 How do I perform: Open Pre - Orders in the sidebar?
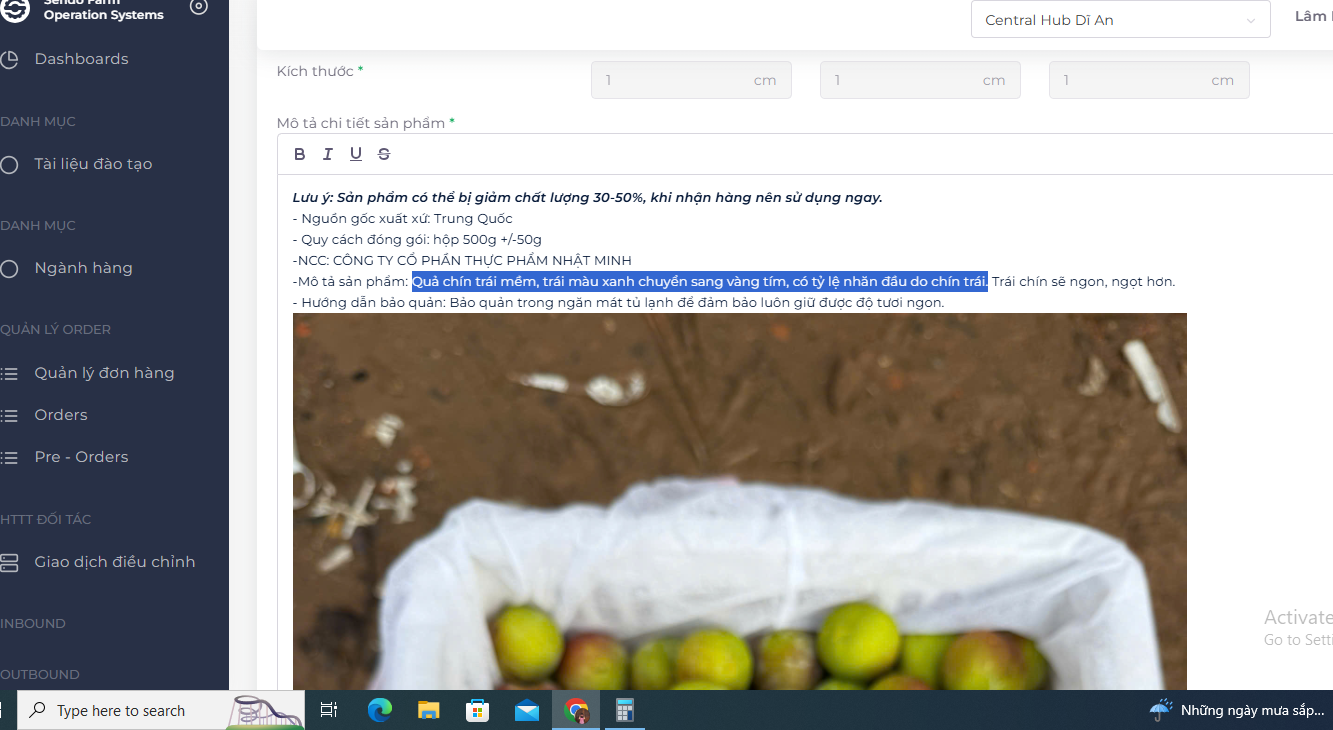click(81, 457)
